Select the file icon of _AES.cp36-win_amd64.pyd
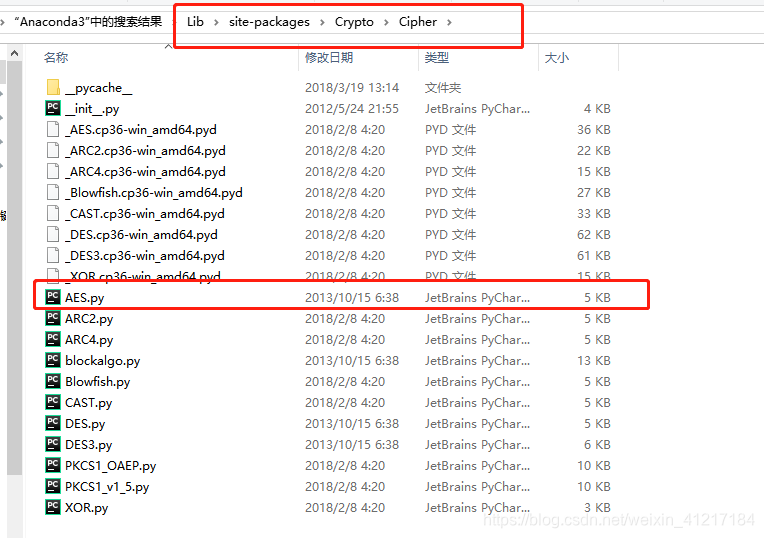The image size is (764, 538). coord(53,130)
